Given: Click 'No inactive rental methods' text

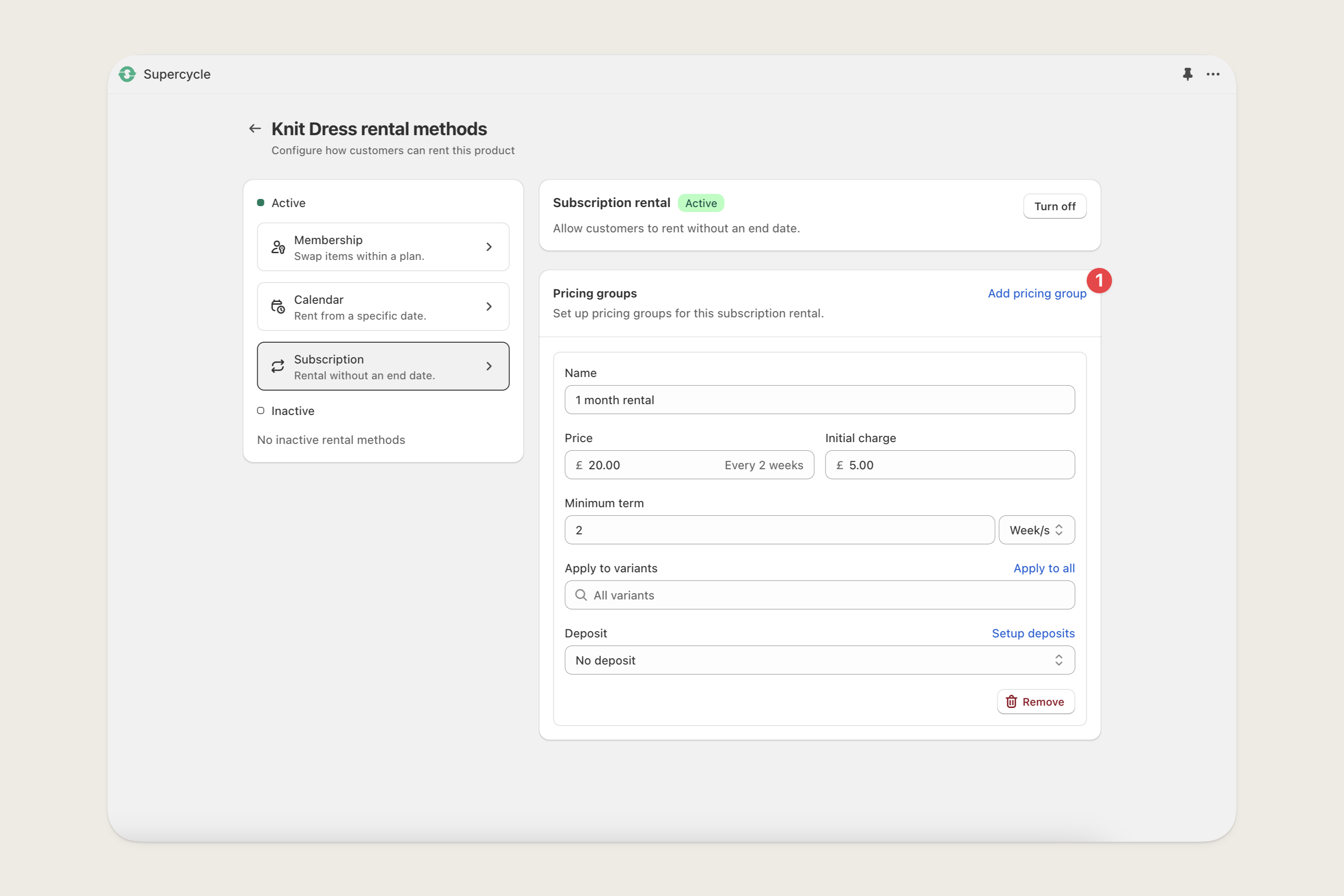Looking at the screenshot, I should 331,439.
